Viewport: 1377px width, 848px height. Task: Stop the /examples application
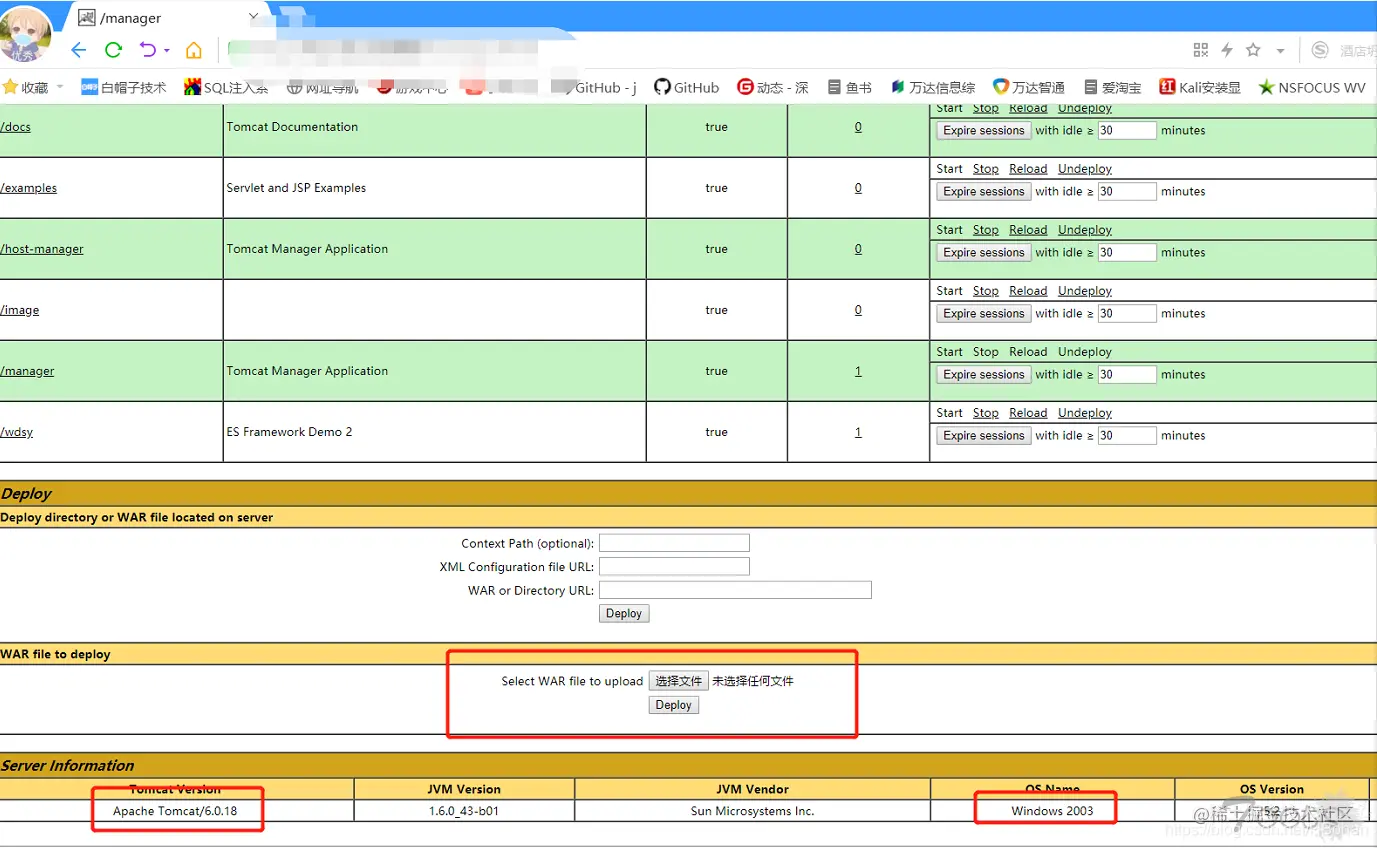[x=986, y=169]
